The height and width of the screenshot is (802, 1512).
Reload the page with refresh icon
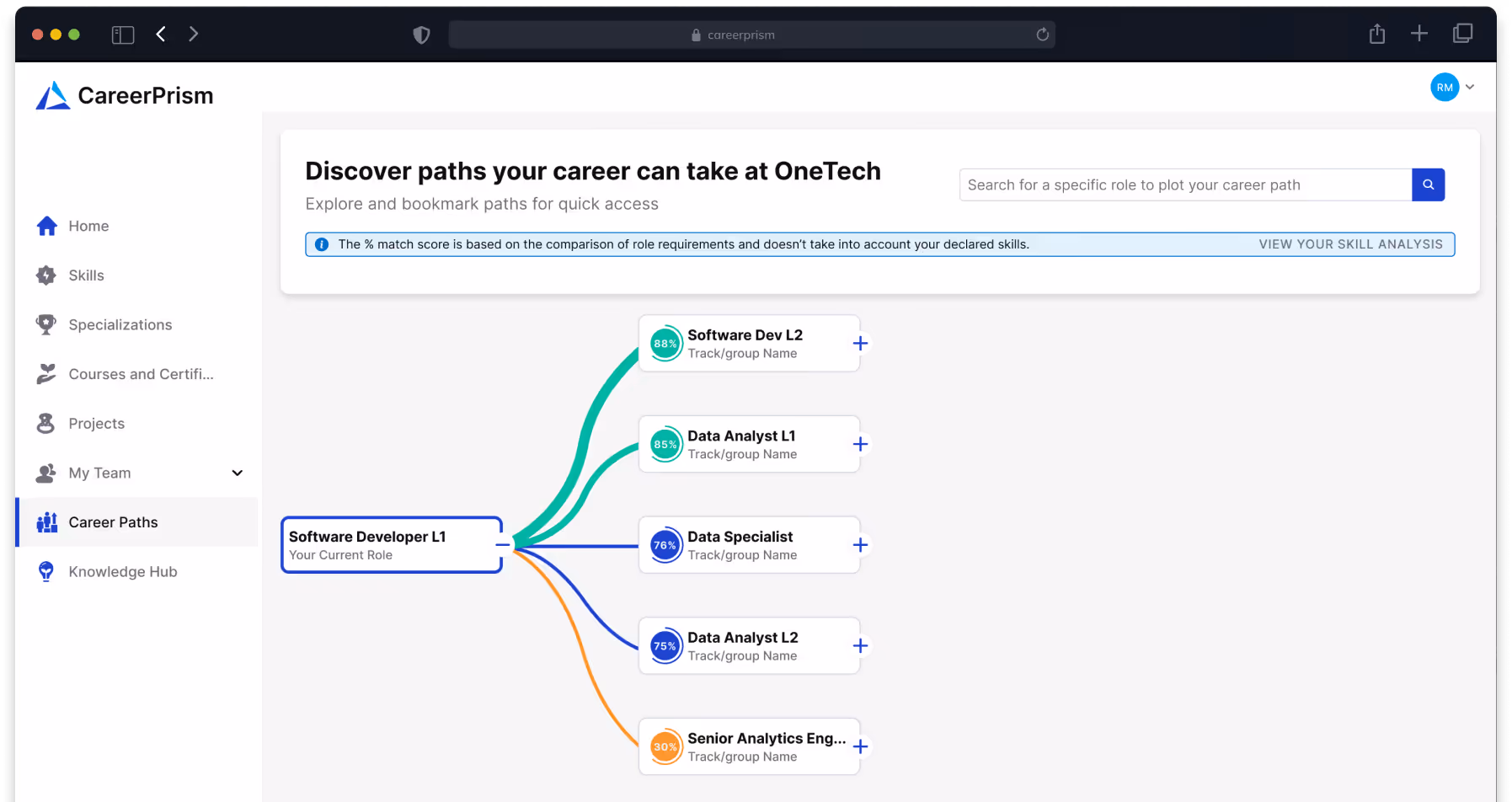(1042, 35)
